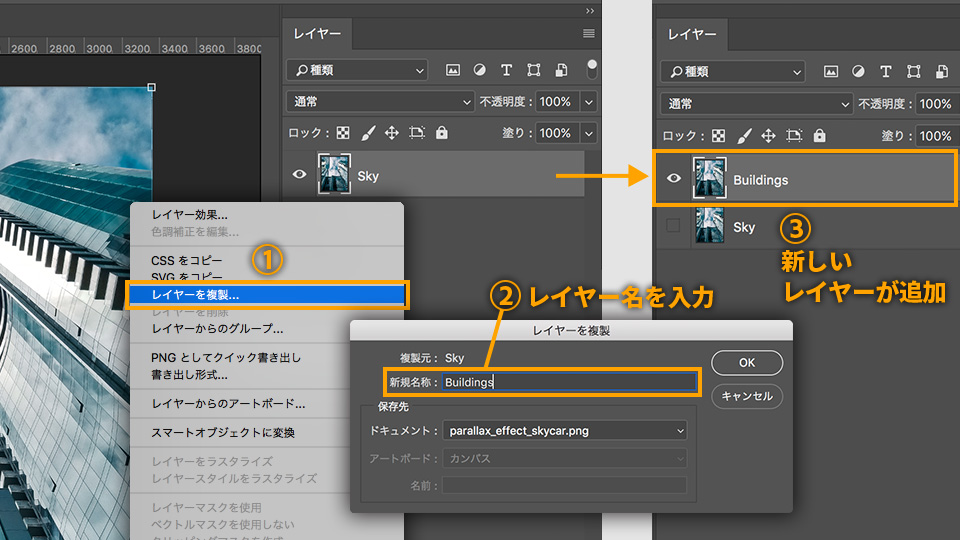Viewport: 960px width, 540px height.
Task: Click transform handle at canvas image corner
Action: [x=151, y=88]
